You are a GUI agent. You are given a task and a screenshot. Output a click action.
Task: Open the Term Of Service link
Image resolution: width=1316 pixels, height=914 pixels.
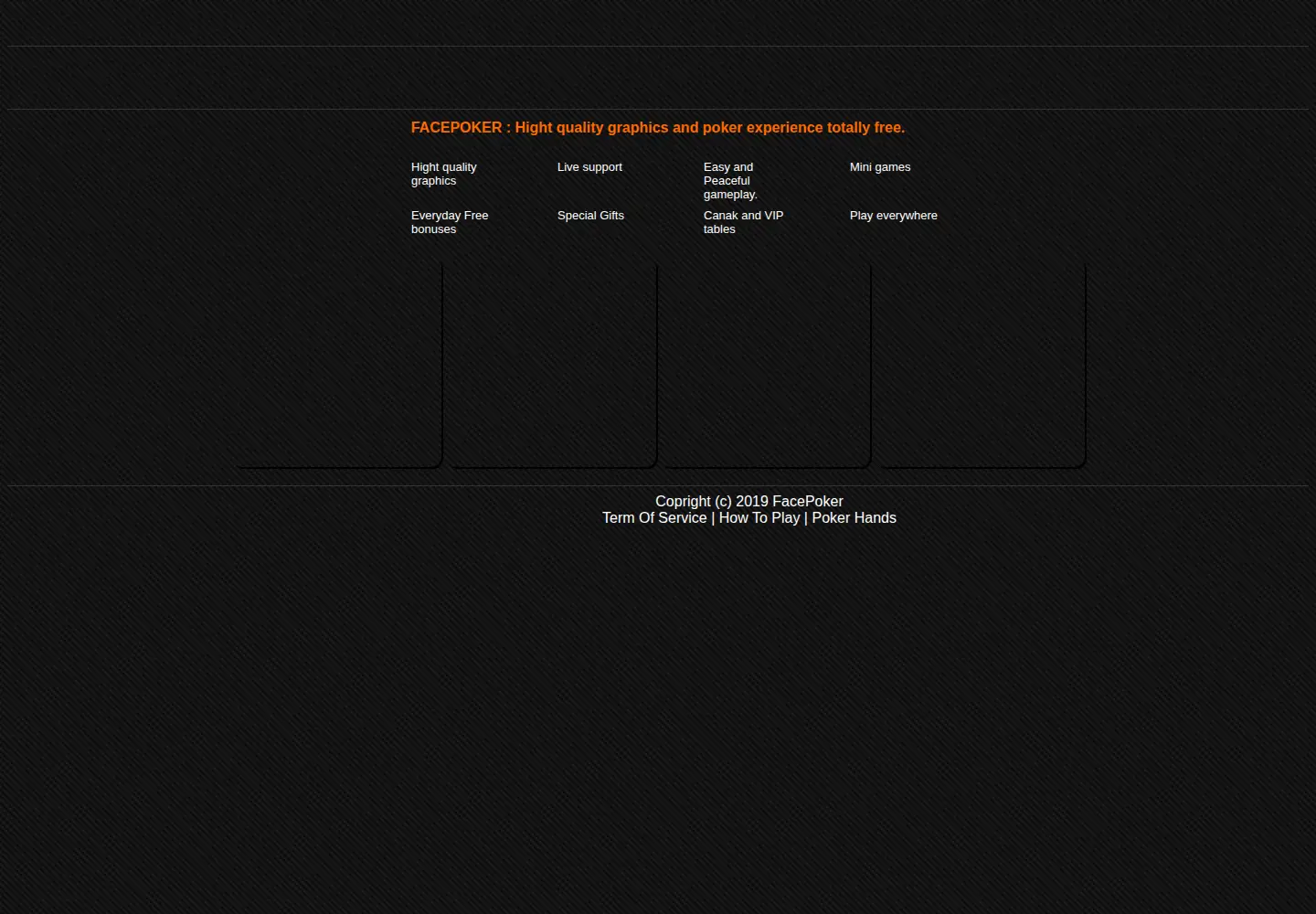[x=654, y=518]
